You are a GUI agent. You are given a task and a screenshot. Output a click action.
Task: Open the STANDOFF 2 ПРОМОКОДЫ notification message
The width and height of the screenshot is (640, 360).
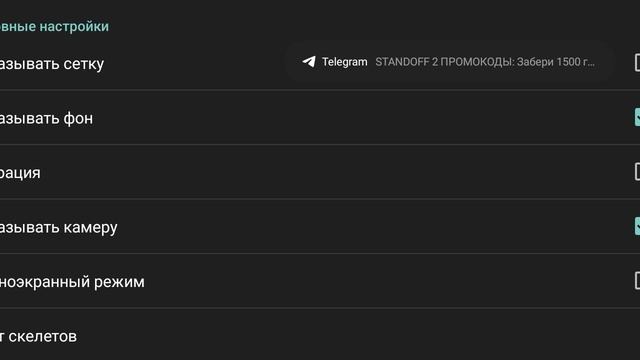coord(484,62)
